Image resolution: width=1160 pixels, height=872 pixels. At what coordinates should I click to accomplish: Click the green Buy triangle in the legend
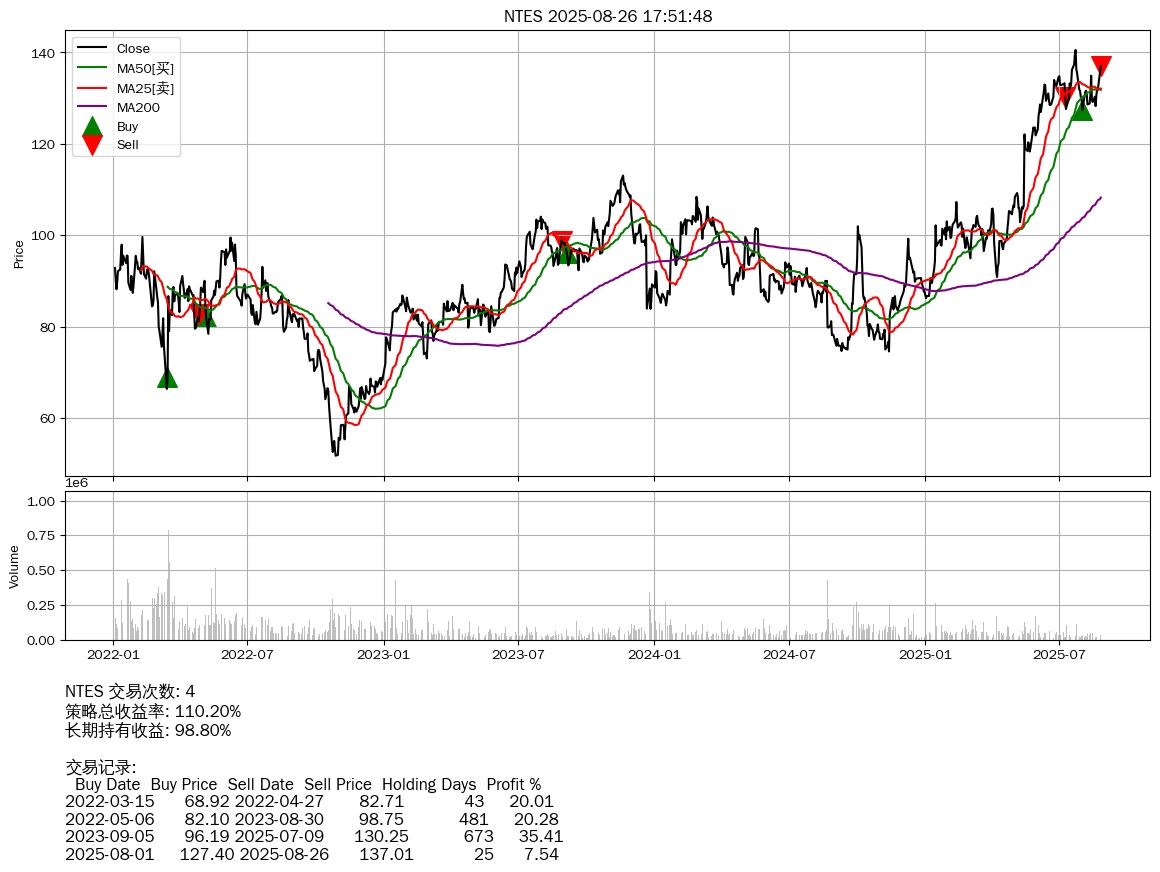point(92,127)
